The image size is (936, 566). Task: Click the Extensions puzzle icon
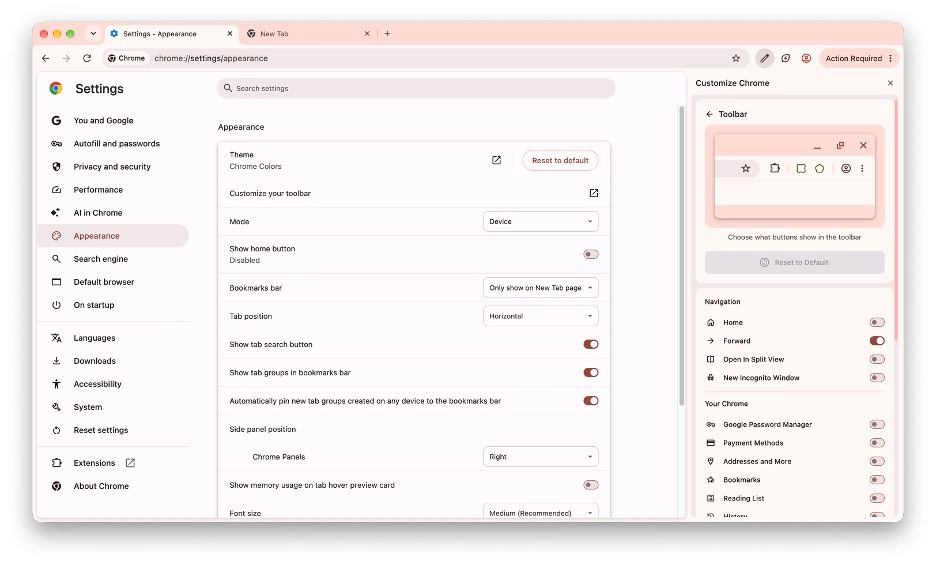(x=56, y=463)
